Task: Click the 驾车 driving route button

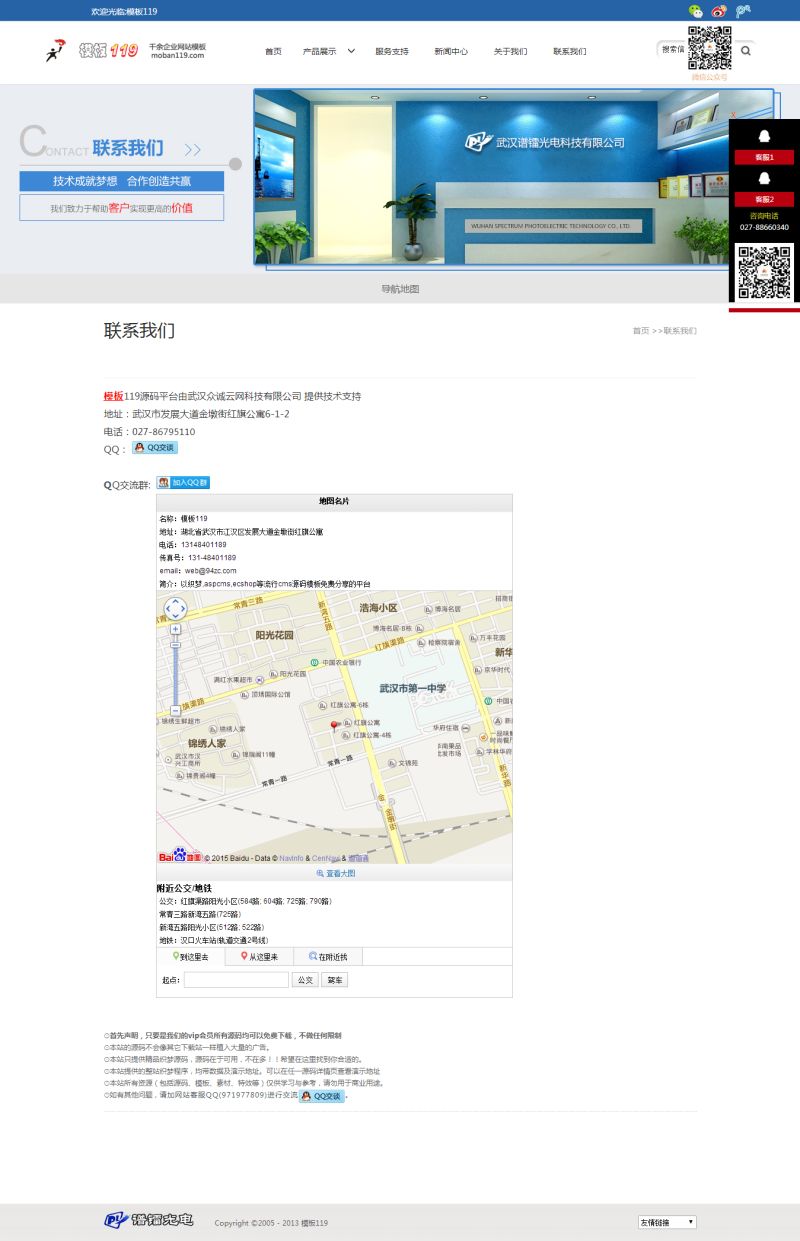Action: 334,980
